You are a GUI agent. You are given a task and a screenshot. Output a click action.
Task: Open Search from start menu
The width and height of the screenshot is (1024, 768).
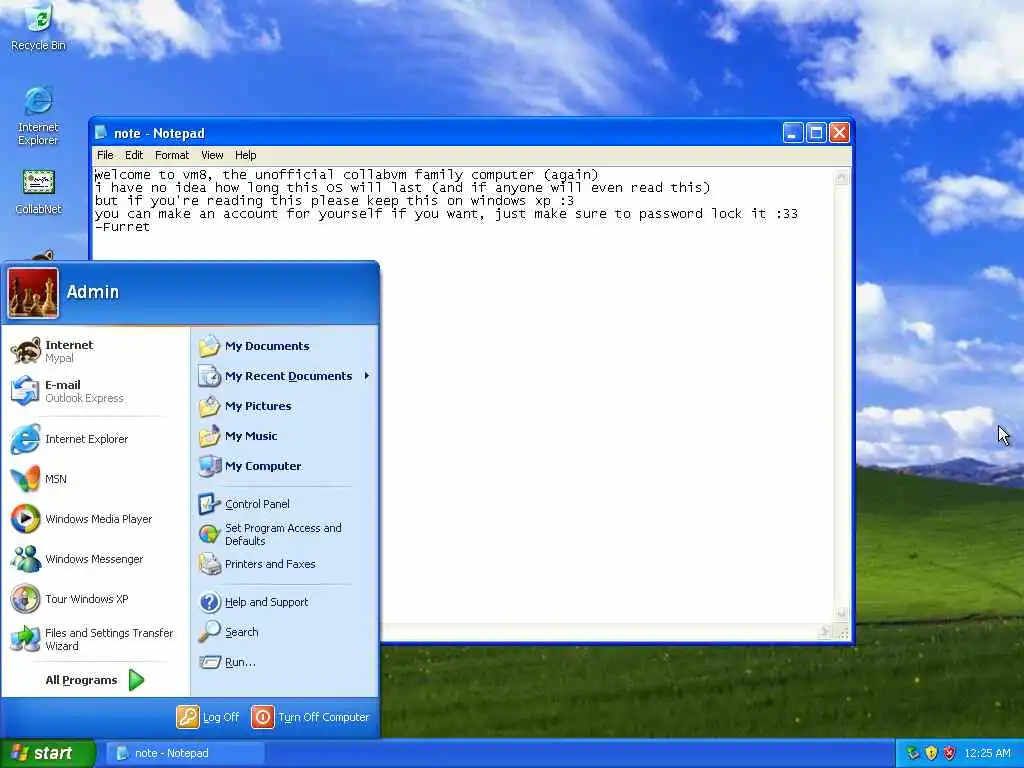(285, 632)
